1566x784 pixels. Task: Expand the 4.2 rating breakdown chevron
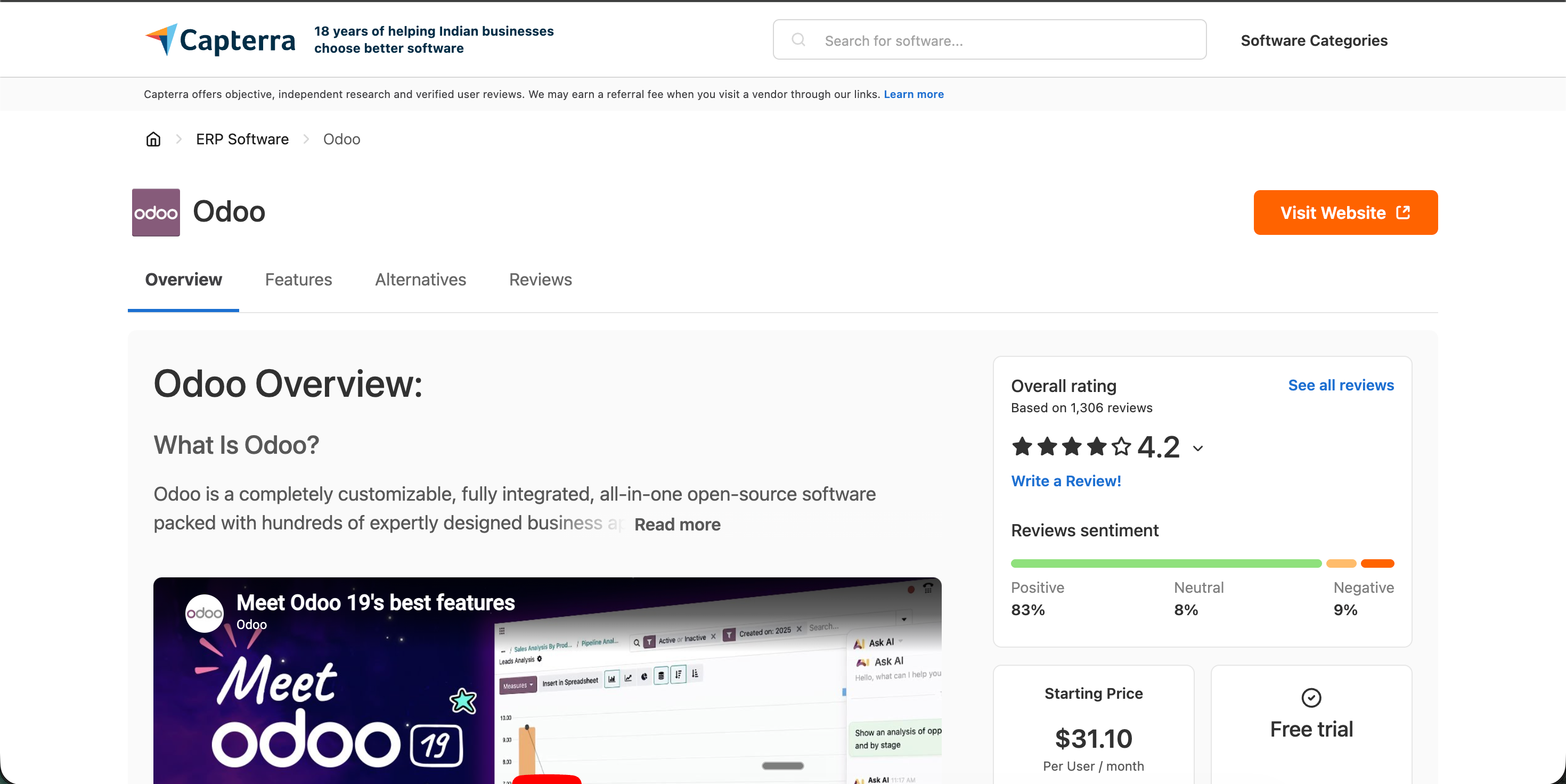coord(1197,448)
